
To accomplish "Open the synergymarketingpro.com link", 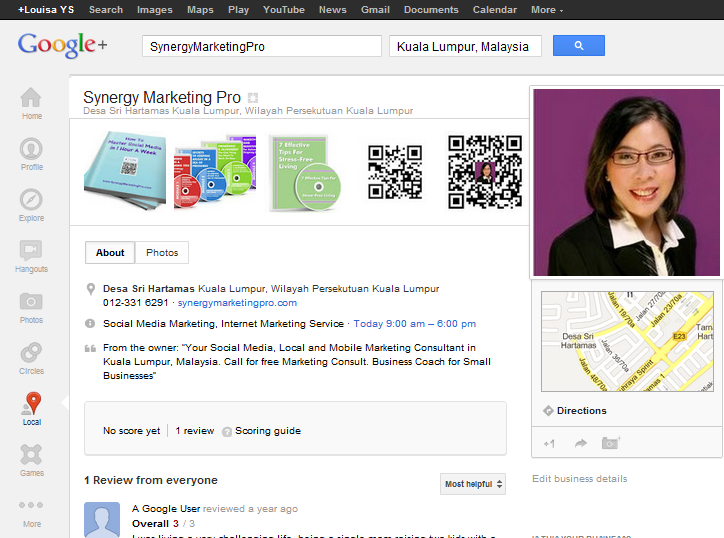I will click(x=237, y=303).
